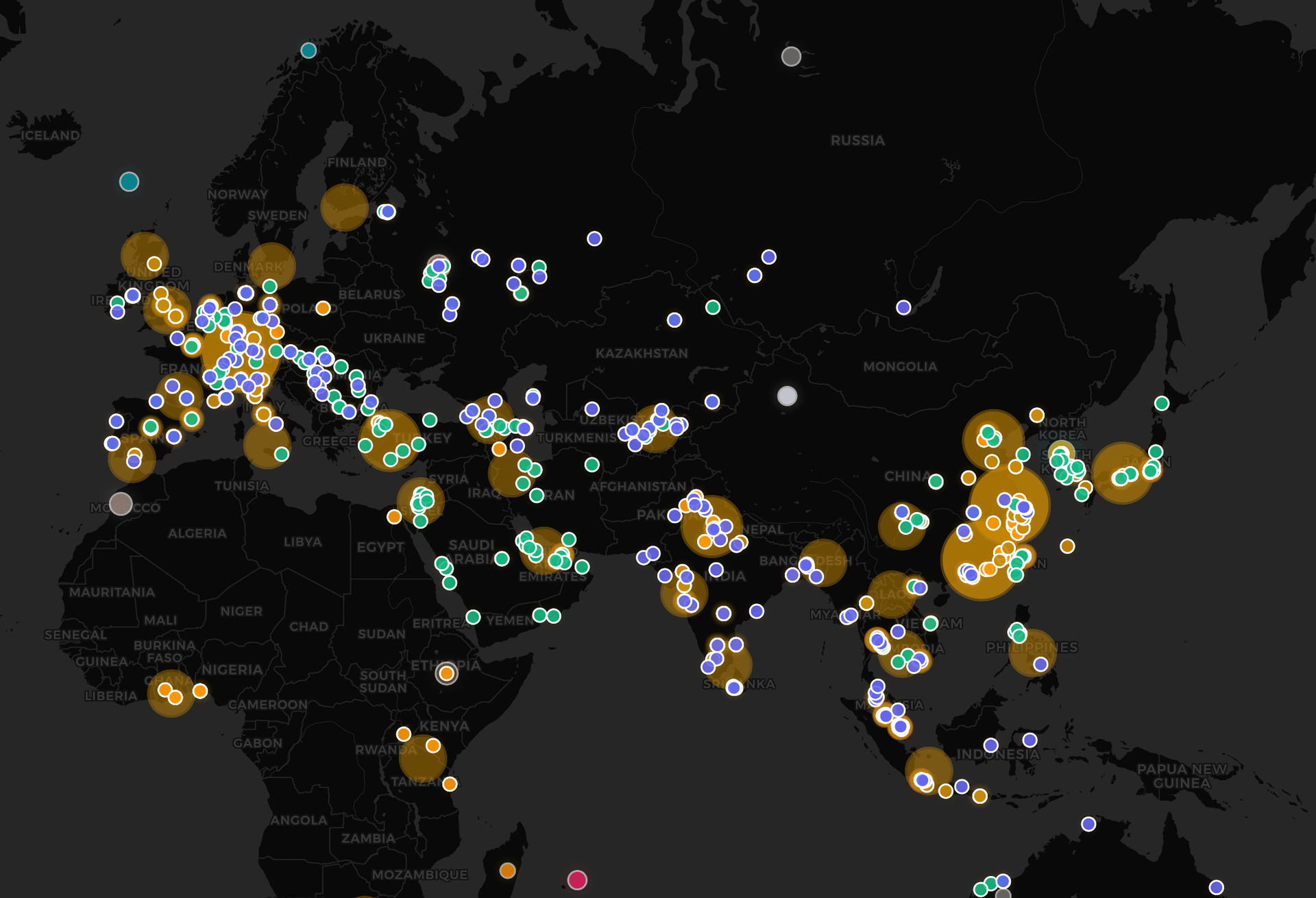Screen dimensions: 1316x898
Task: Click the white marker in western China
Action: [787, 396]
